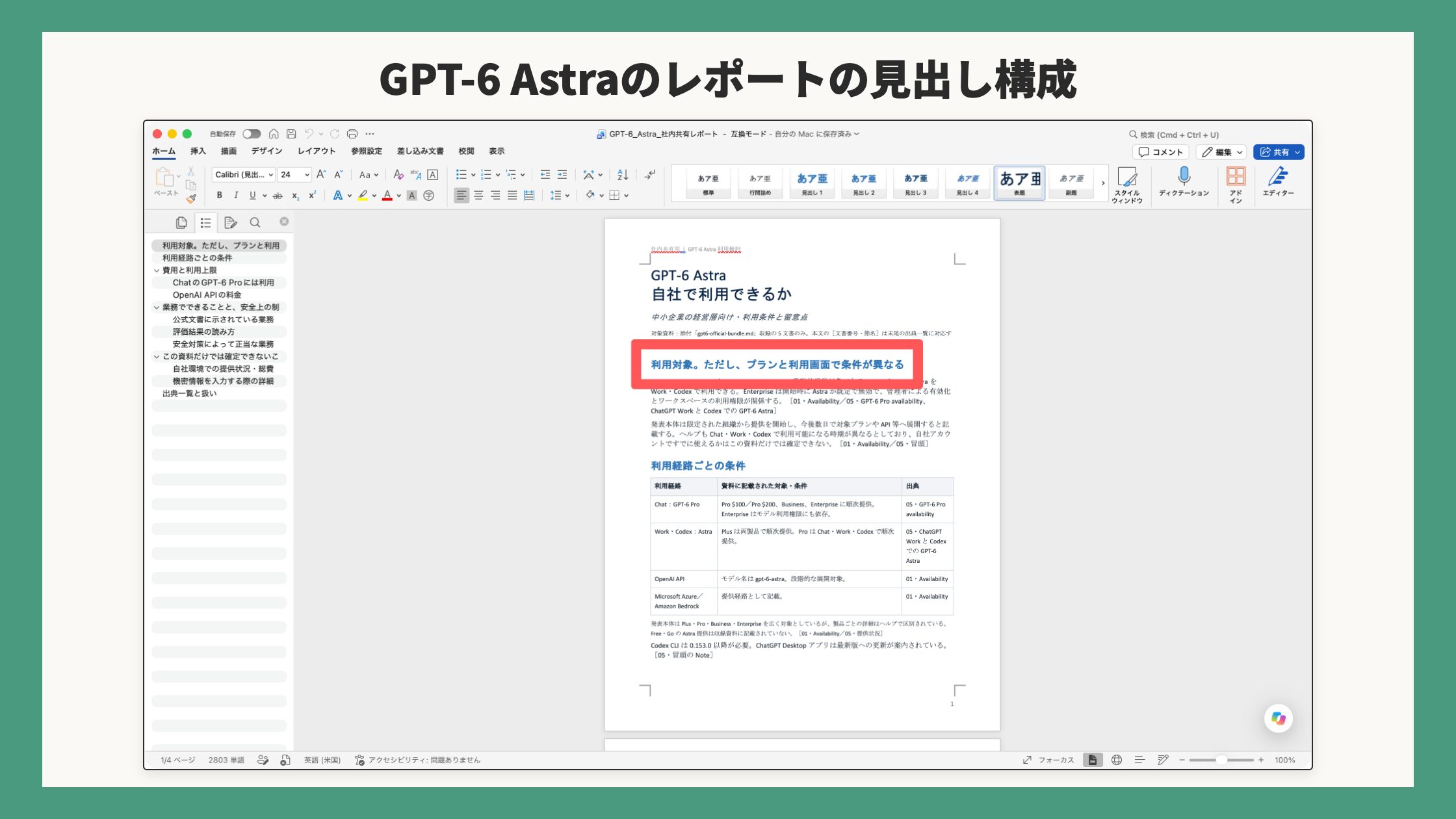Toggle subscript formatting

295,196
